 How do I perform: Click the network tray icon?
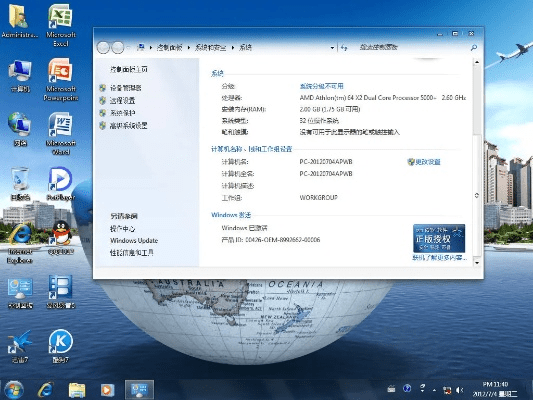click(447, 390)
